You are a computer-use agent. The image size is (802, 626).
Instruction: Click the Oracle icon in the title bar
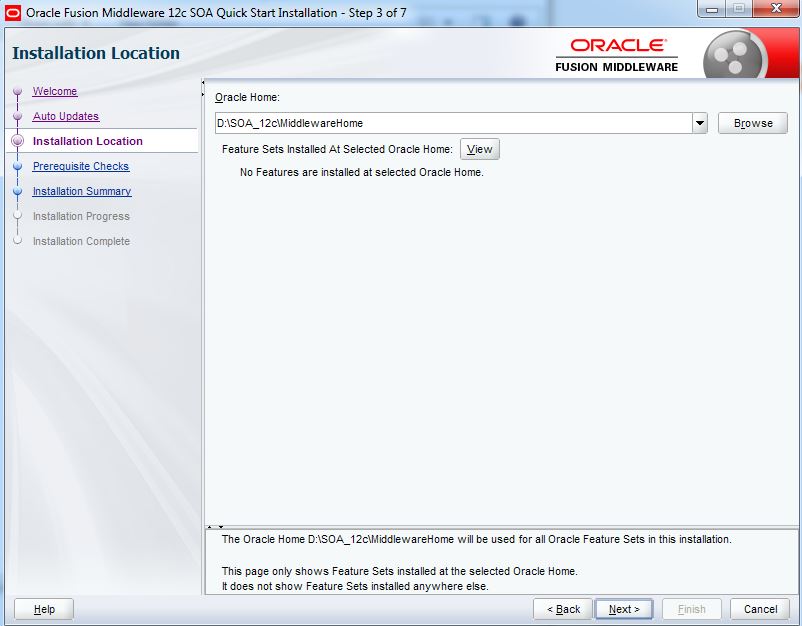(13, 11)
